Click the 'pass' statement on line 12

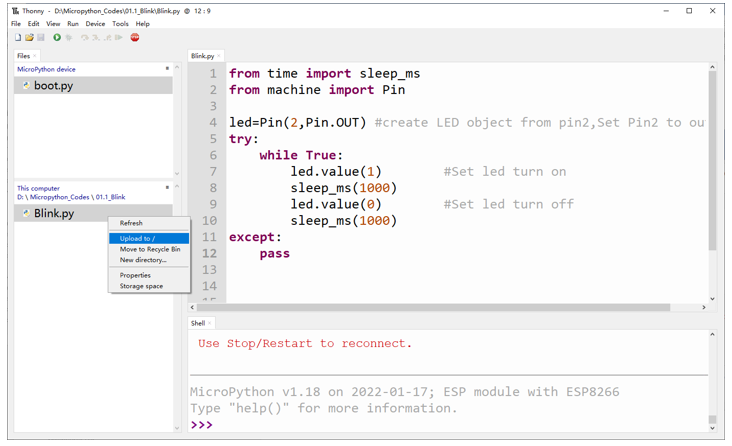coord(274,253)
